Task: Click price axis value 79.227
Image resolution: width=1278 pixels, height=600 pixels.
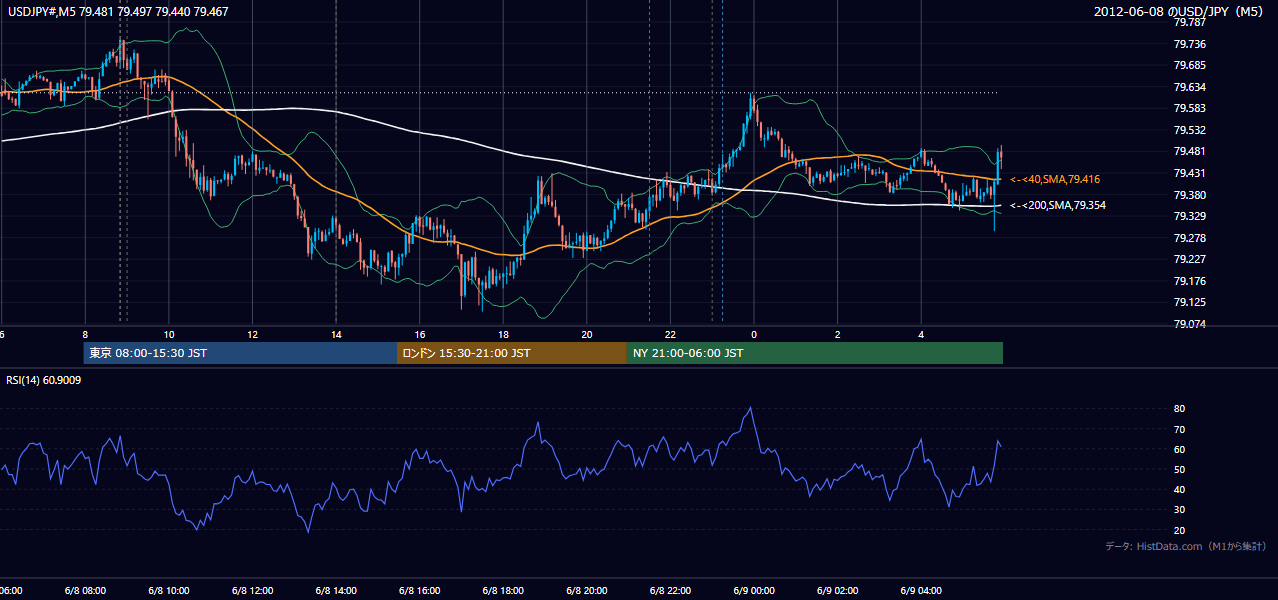Action: (x=1189, y=259)
